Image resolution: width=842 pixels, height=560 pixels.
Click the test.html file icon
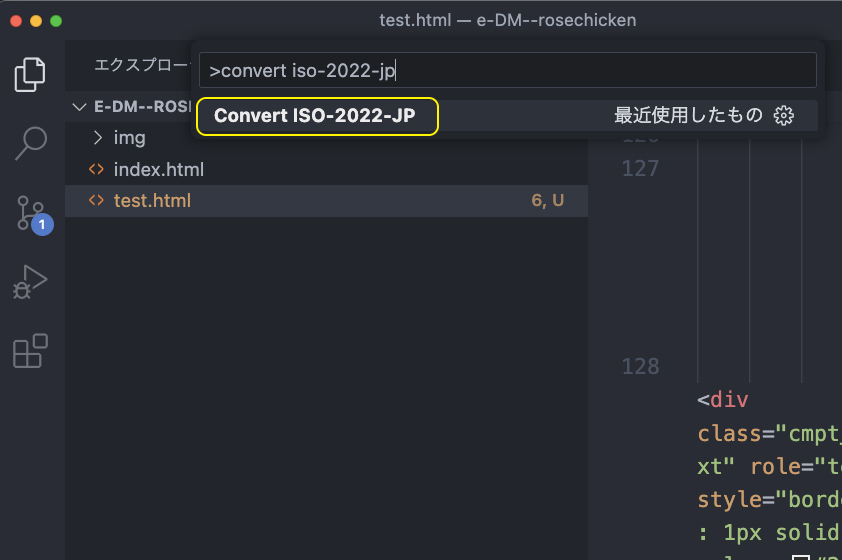pyautogui.click(x=96, y=201)
